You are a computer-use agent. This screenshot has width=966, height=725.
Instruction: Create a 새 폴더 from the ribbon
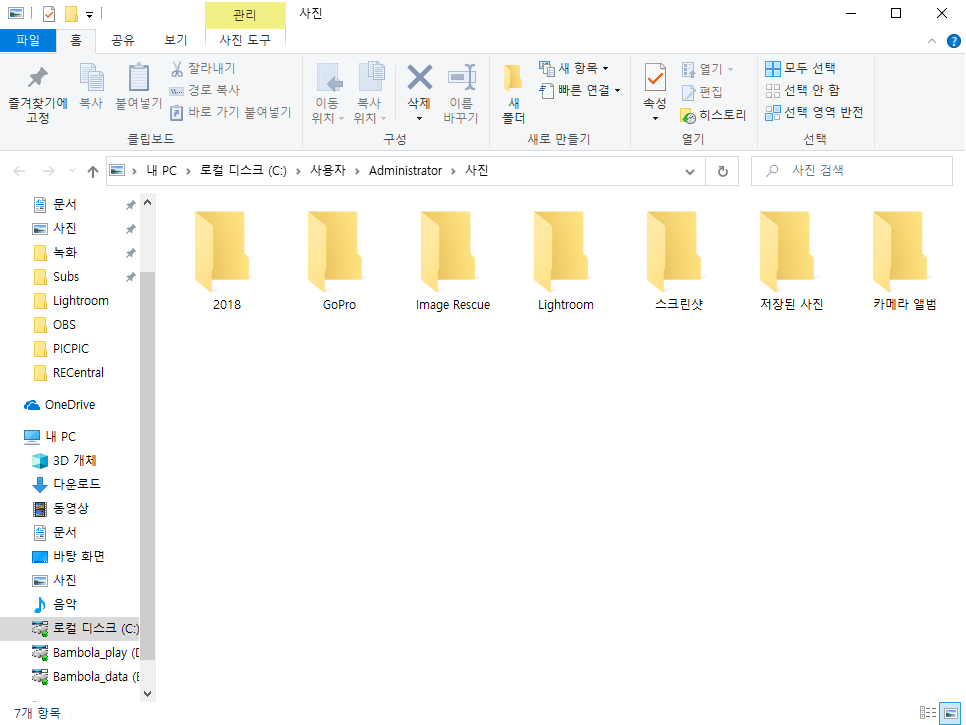(513, 92)
